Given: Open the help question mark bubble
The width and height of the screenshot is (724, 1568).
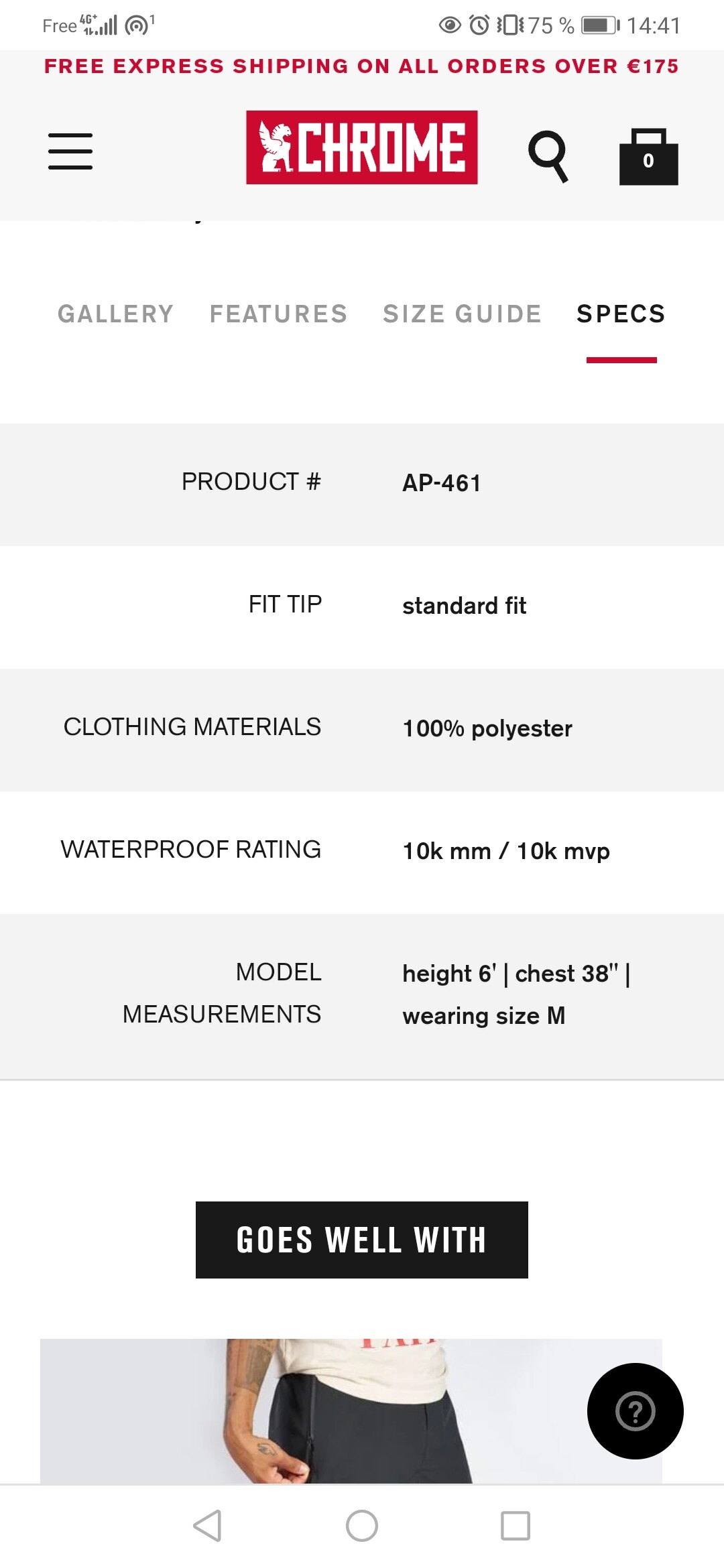Looking at the screenshot, I should [635, 1411].
